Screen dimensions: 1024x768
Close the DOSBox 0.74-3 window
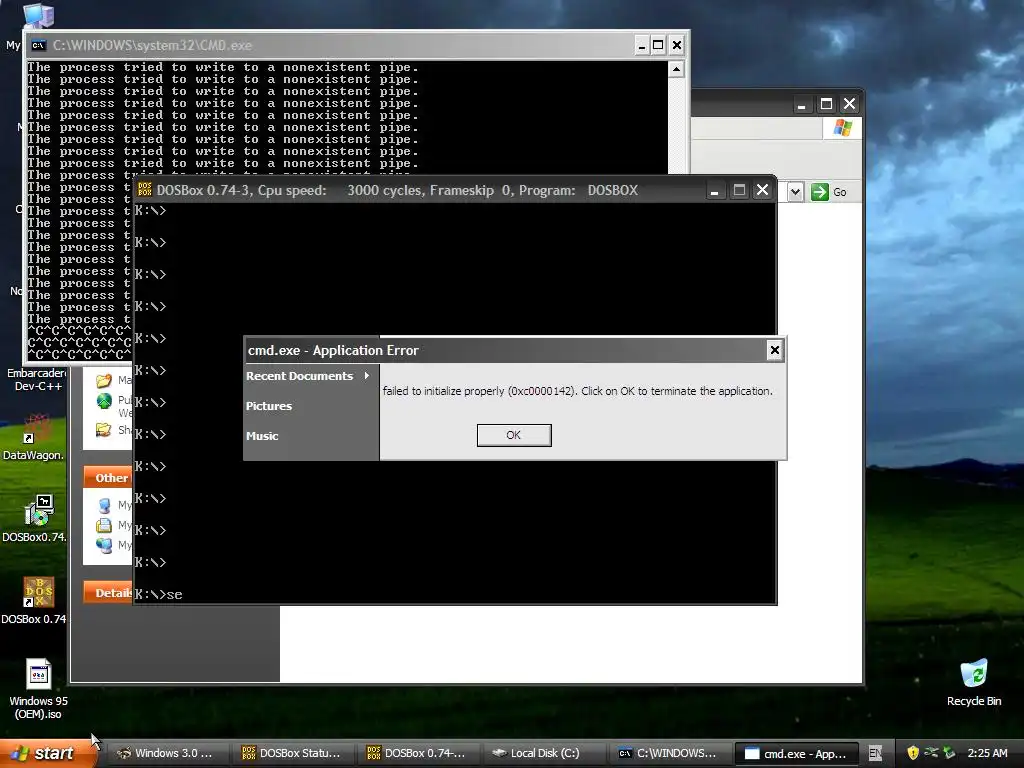762,191
